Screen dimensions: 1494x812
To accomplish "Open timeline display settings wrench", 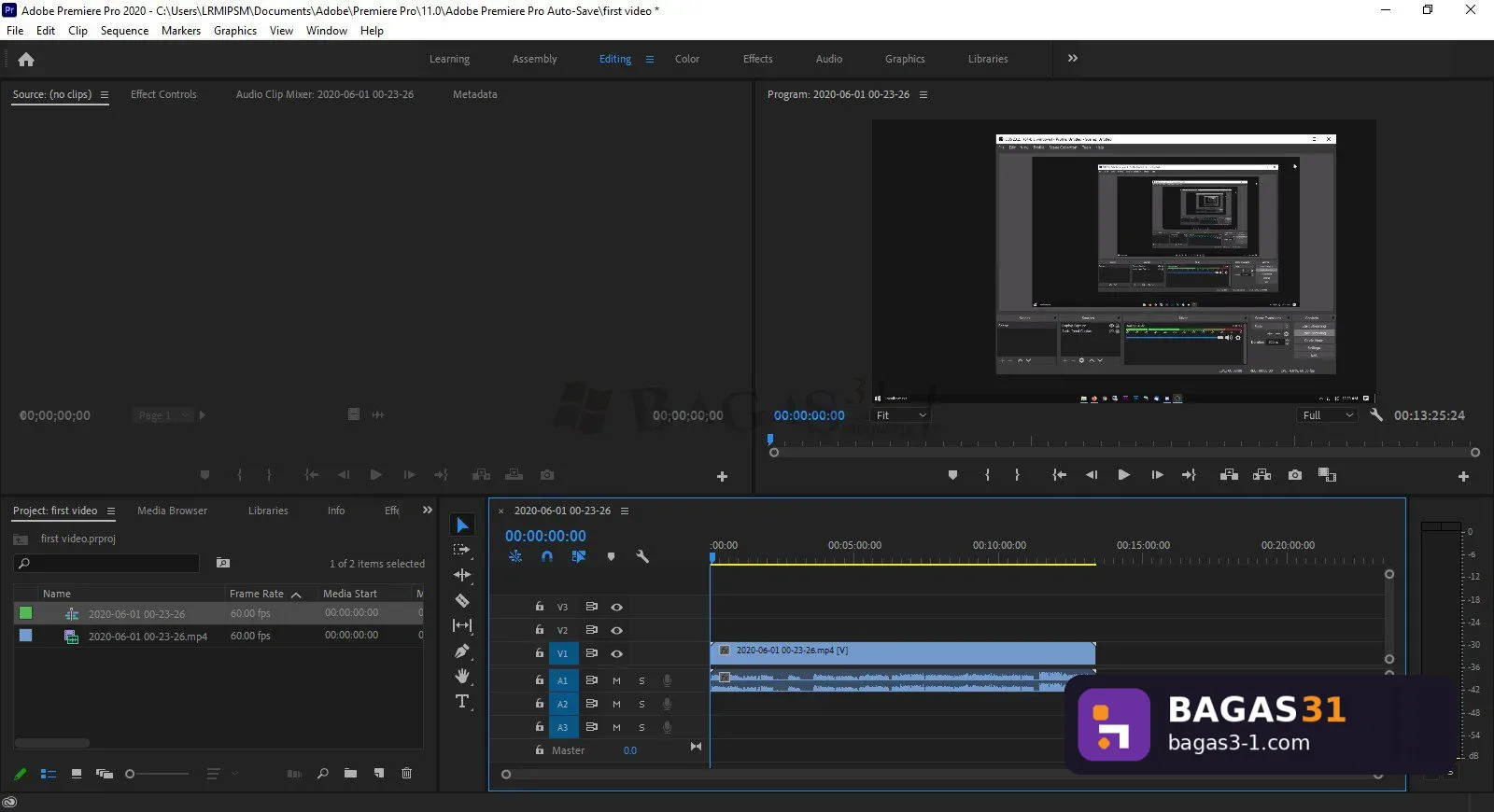I will click(642, 556).
